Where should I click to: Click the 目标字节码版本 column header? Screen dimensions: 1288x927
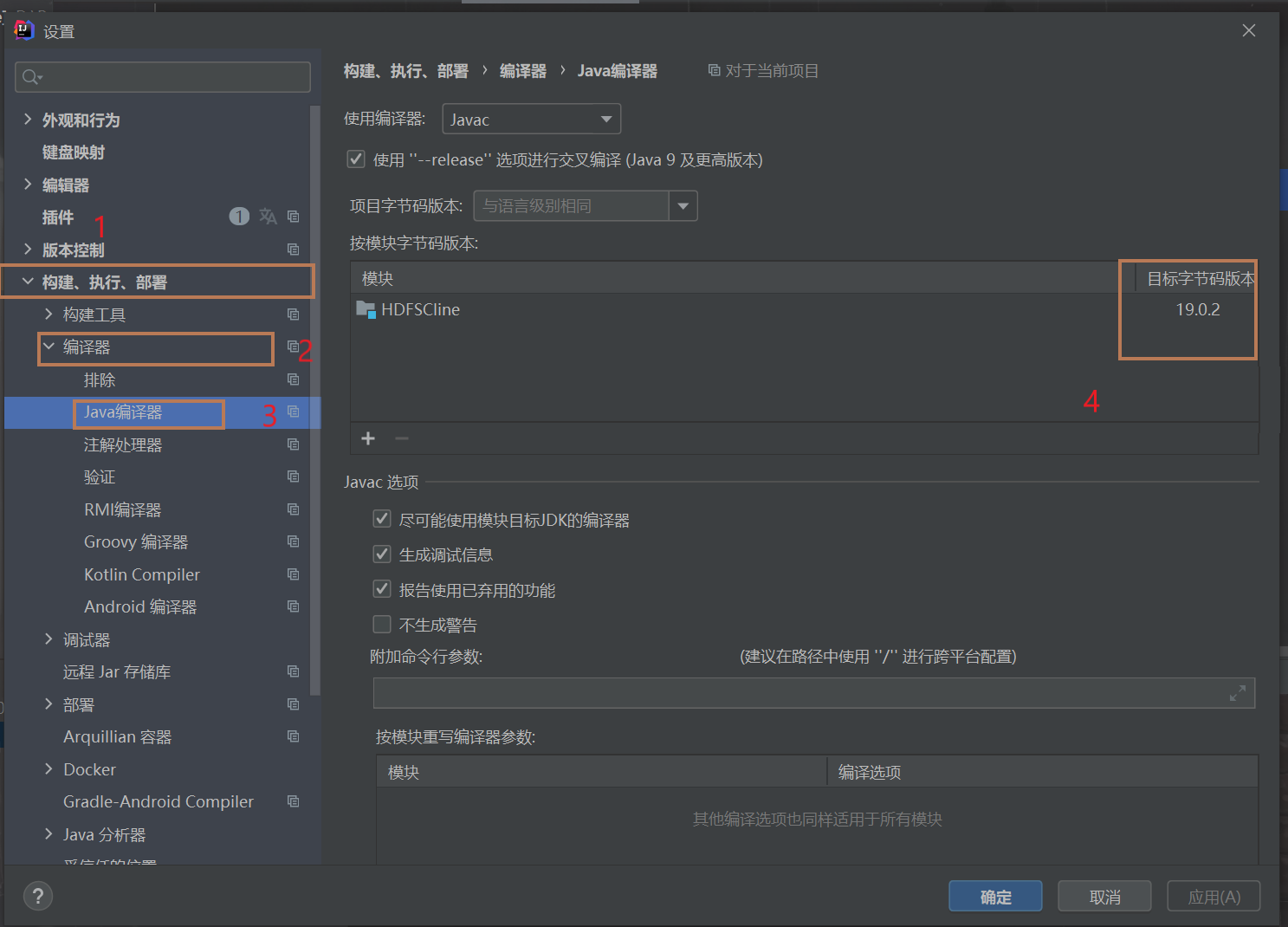(1200, 278)
